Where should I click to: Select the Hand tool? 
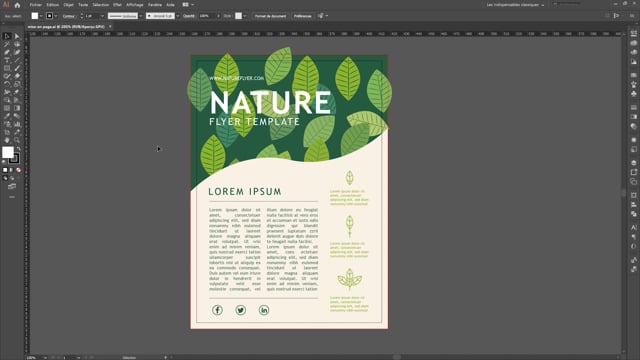coord(7,140)
